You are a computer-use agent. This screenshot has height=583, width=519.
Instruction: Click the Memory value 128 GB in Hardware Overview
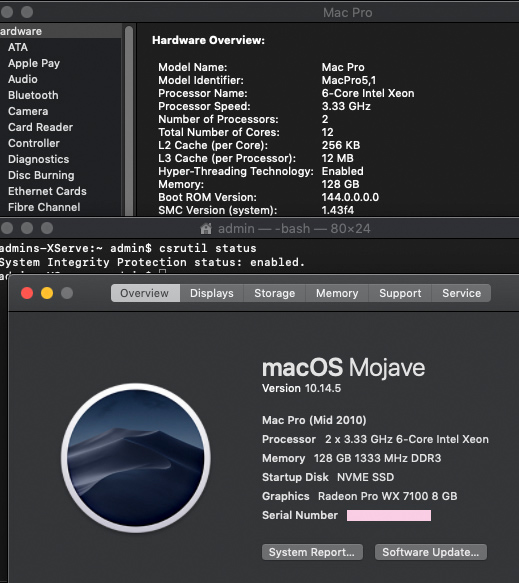341,184
